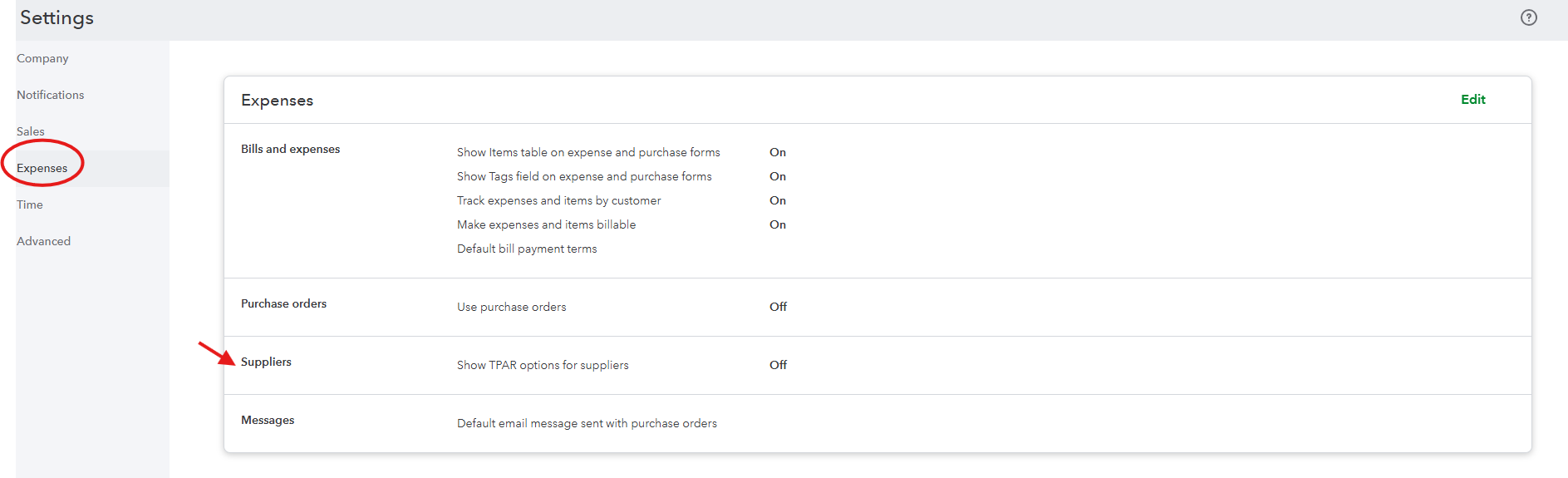Viewport: 1568px width, 478px height.
Task: Toggle Make expenses and items billable
Action: 546,224
